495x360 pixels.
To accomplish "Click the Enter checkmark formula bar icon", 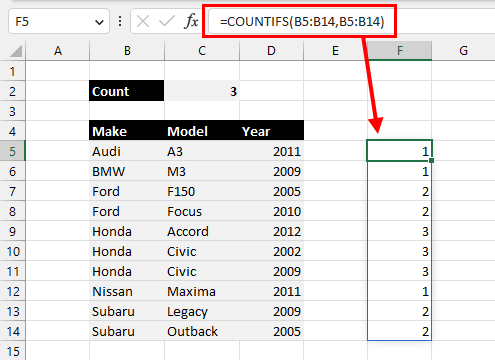I will tap(167, 22).
